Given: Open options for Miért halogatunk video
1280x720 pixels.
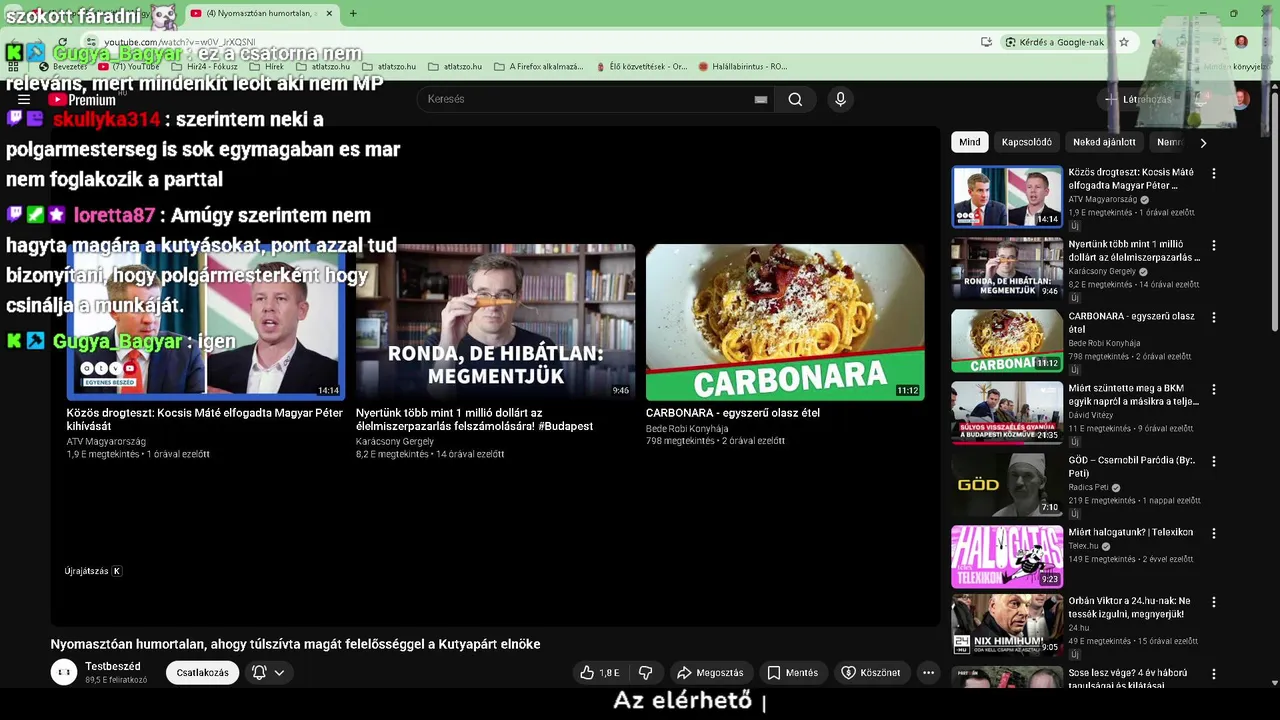Looking at the screenshot, I should pos(1214,533).
